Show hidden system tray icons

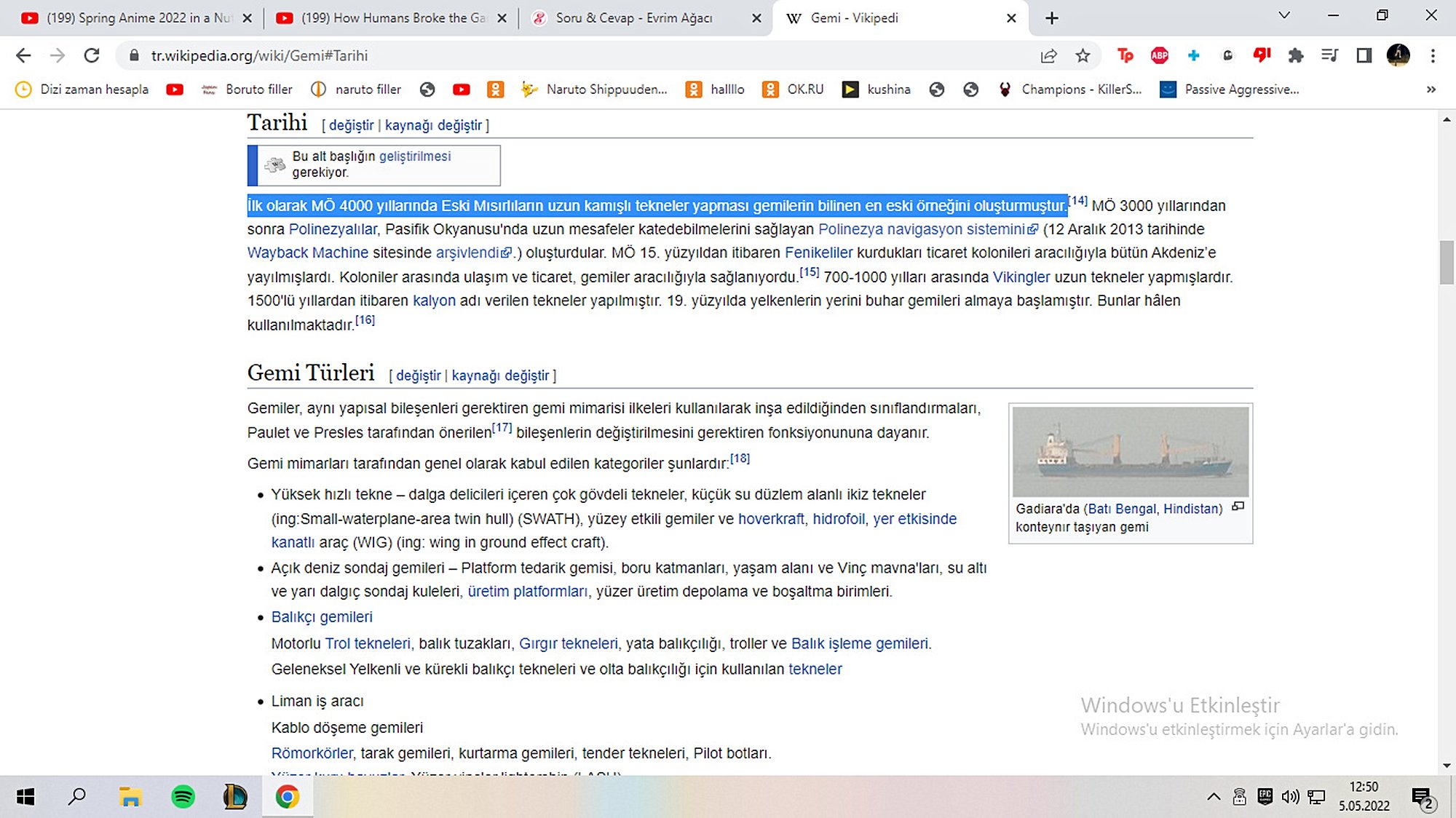[1214, 797]
